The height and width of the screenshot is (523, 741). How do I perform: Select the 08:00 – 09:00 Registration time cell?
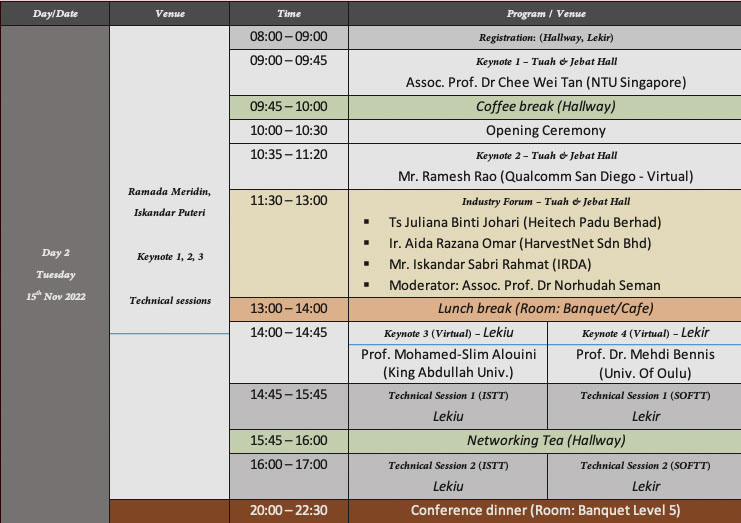[288, 37]
